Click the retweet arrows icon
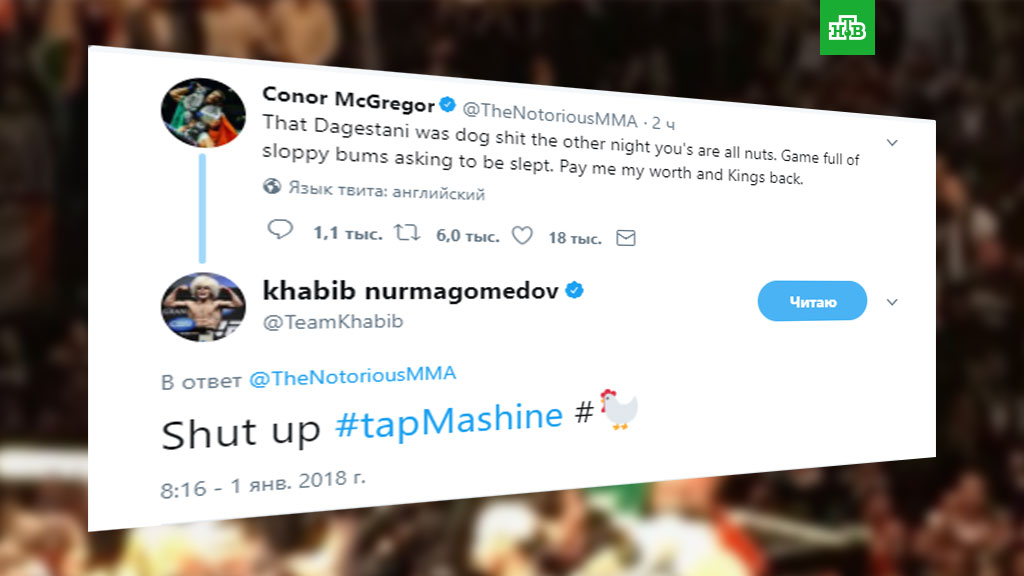1024x576 pixels. tap(409, 234)
